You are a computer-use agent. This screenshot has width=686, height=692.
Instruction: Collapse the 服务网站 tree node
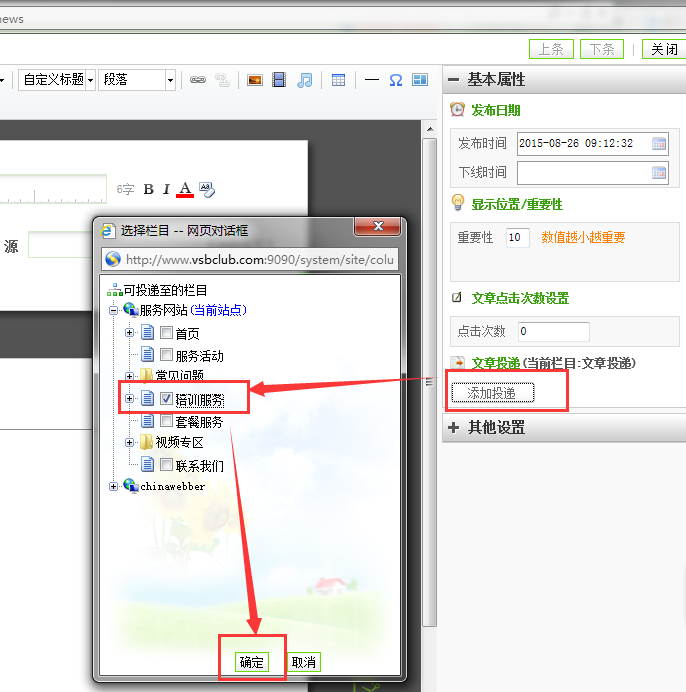113,310
